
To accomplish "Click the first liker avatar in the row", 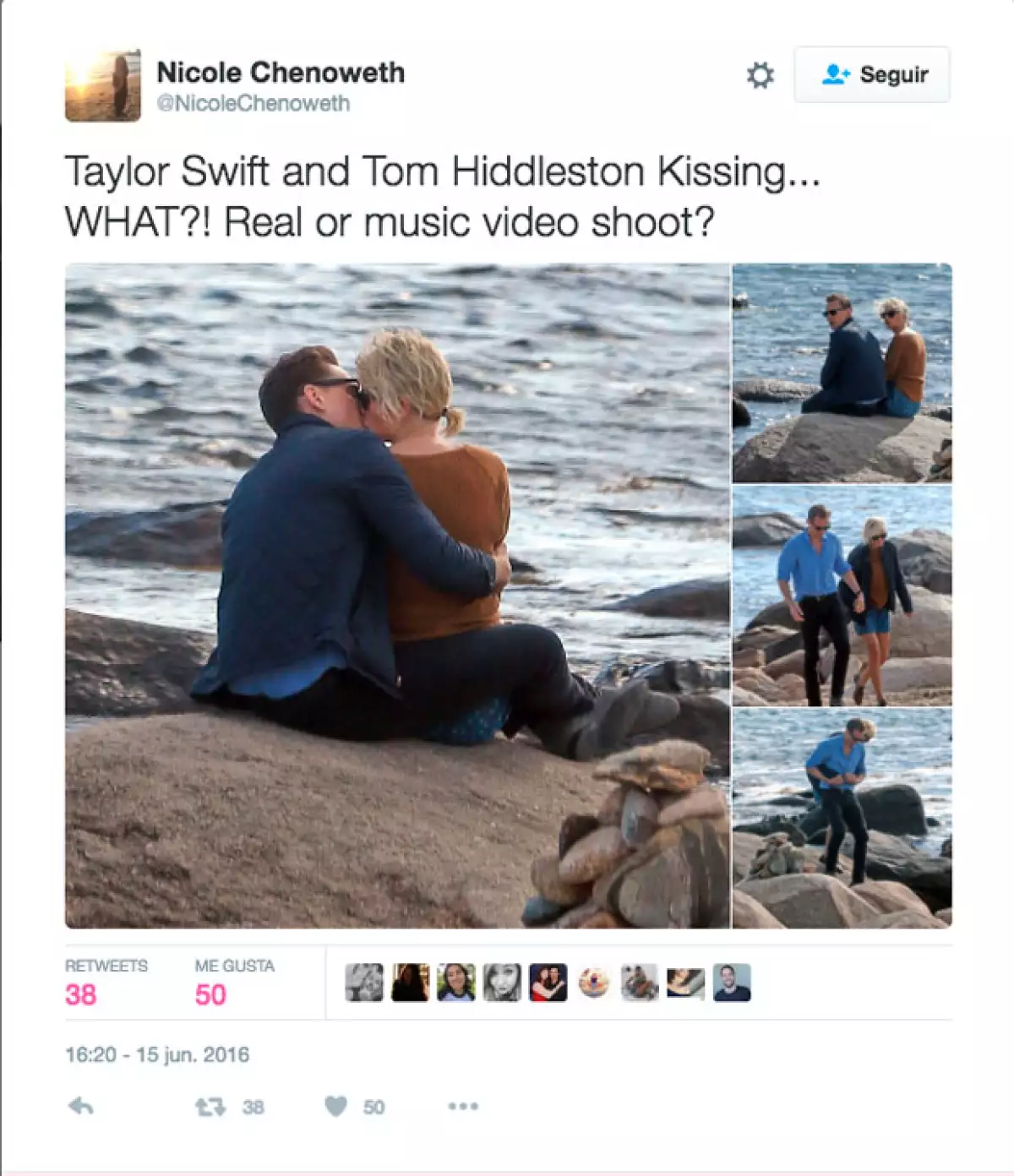I will point(364,983).
